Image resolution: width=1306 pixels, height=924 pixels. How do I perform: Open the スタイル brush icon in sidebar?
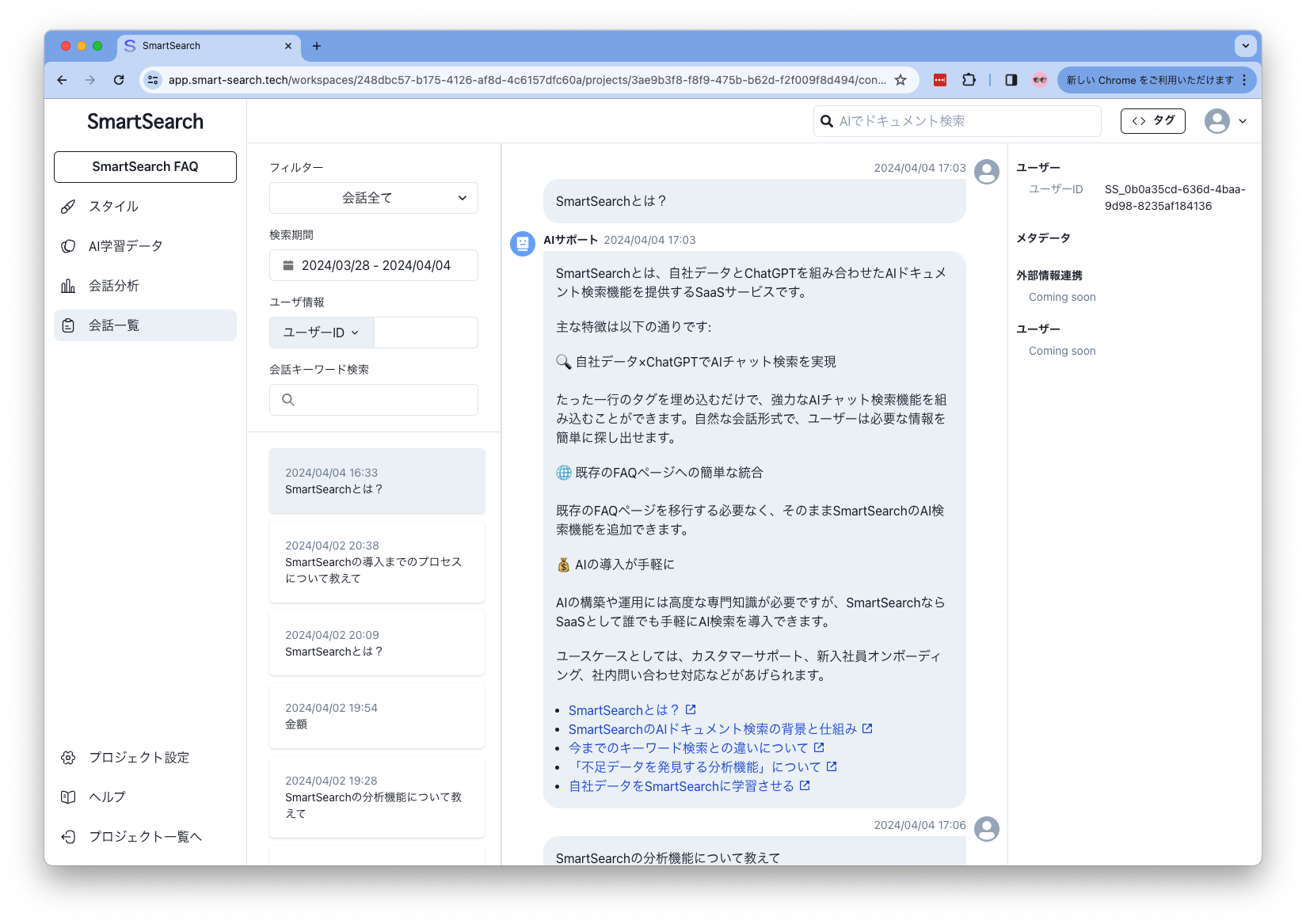pyautogui.click(x=69, y=207)
